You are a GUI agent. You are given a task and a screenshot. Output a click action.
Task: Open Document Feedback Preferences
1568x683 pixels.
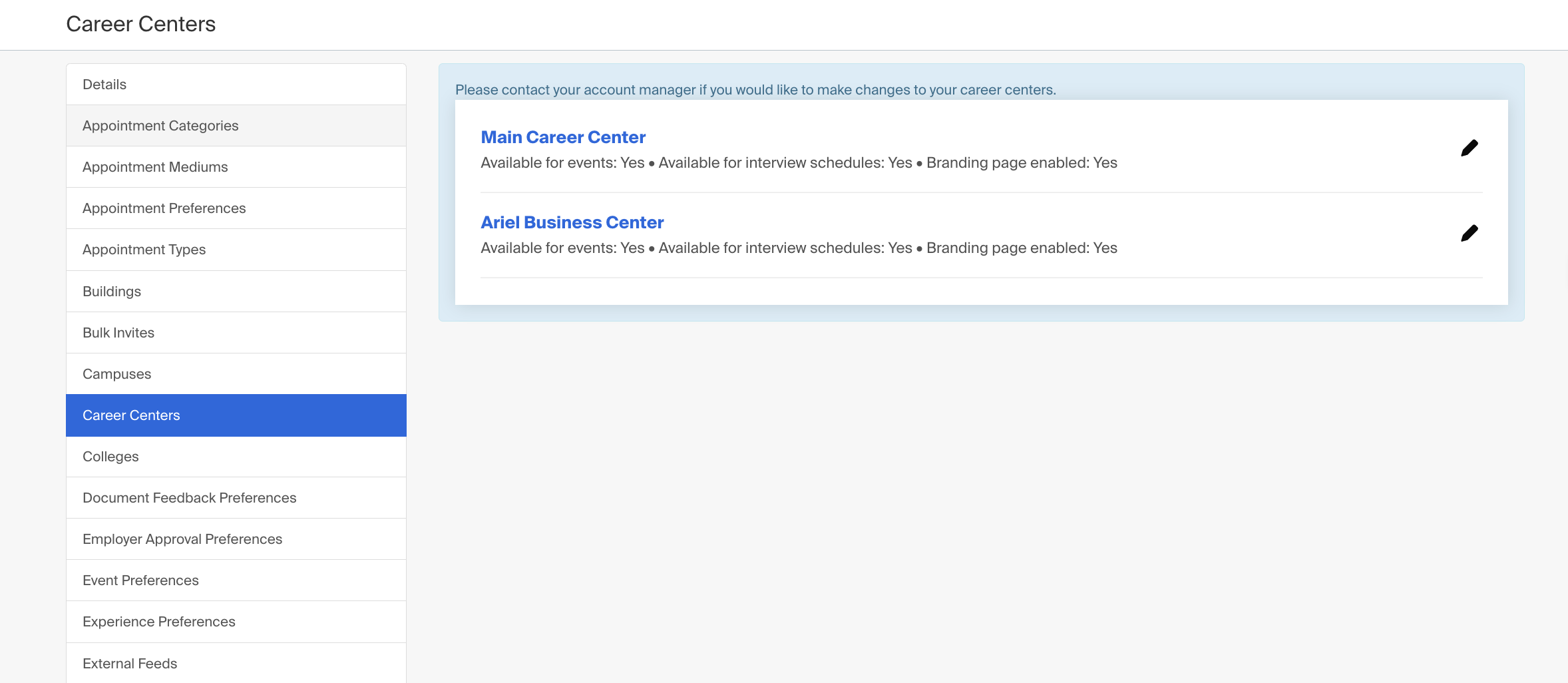click(190, 497)
